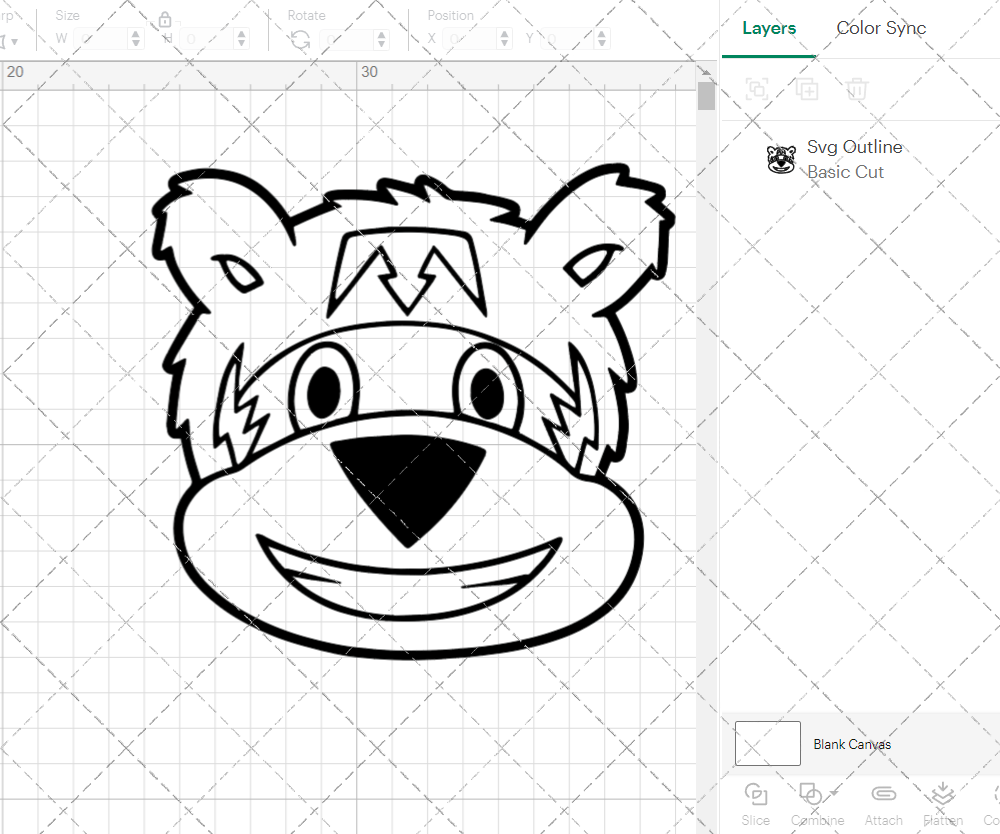
Task: Click the Delete trash icon in Layers panel
Action: (857, 89)
